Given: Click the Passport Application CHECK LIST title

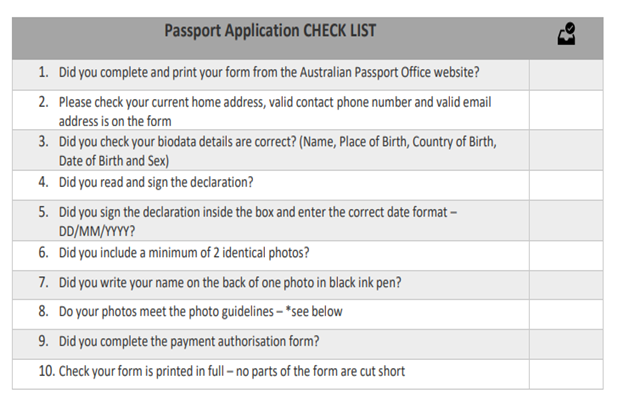Looking at the screenshot, I should tap(270, 31).
